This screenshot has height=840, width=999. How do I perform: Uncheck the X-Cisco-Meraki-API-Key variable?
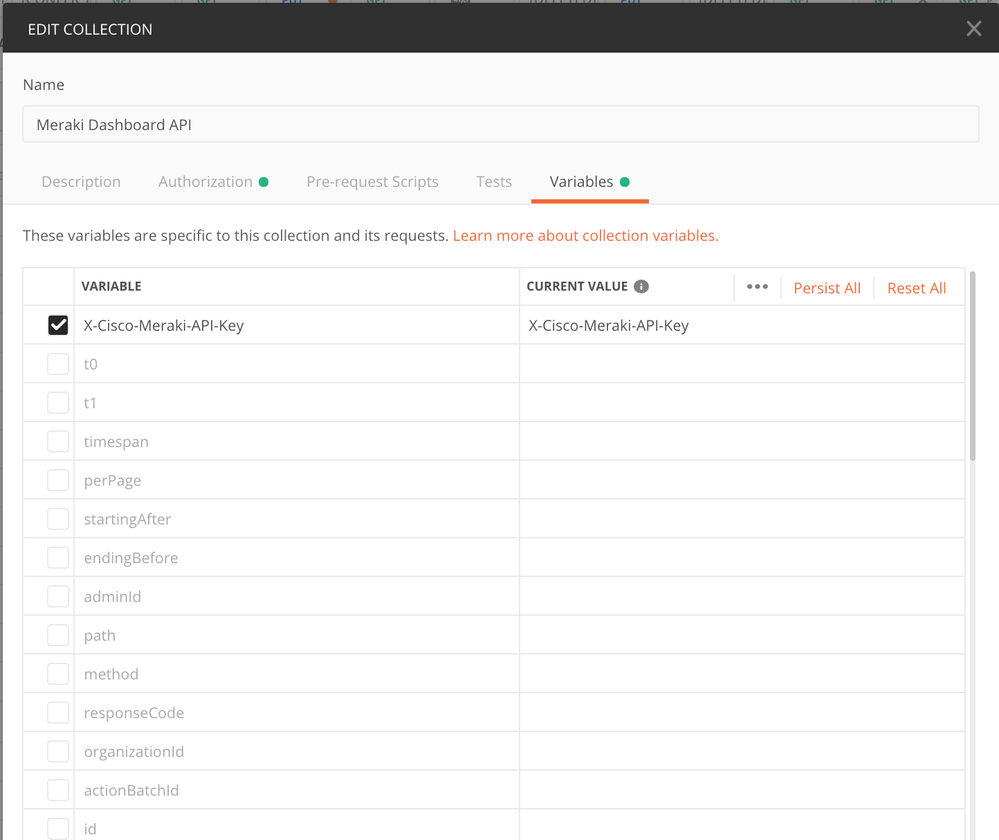(58, 325)
